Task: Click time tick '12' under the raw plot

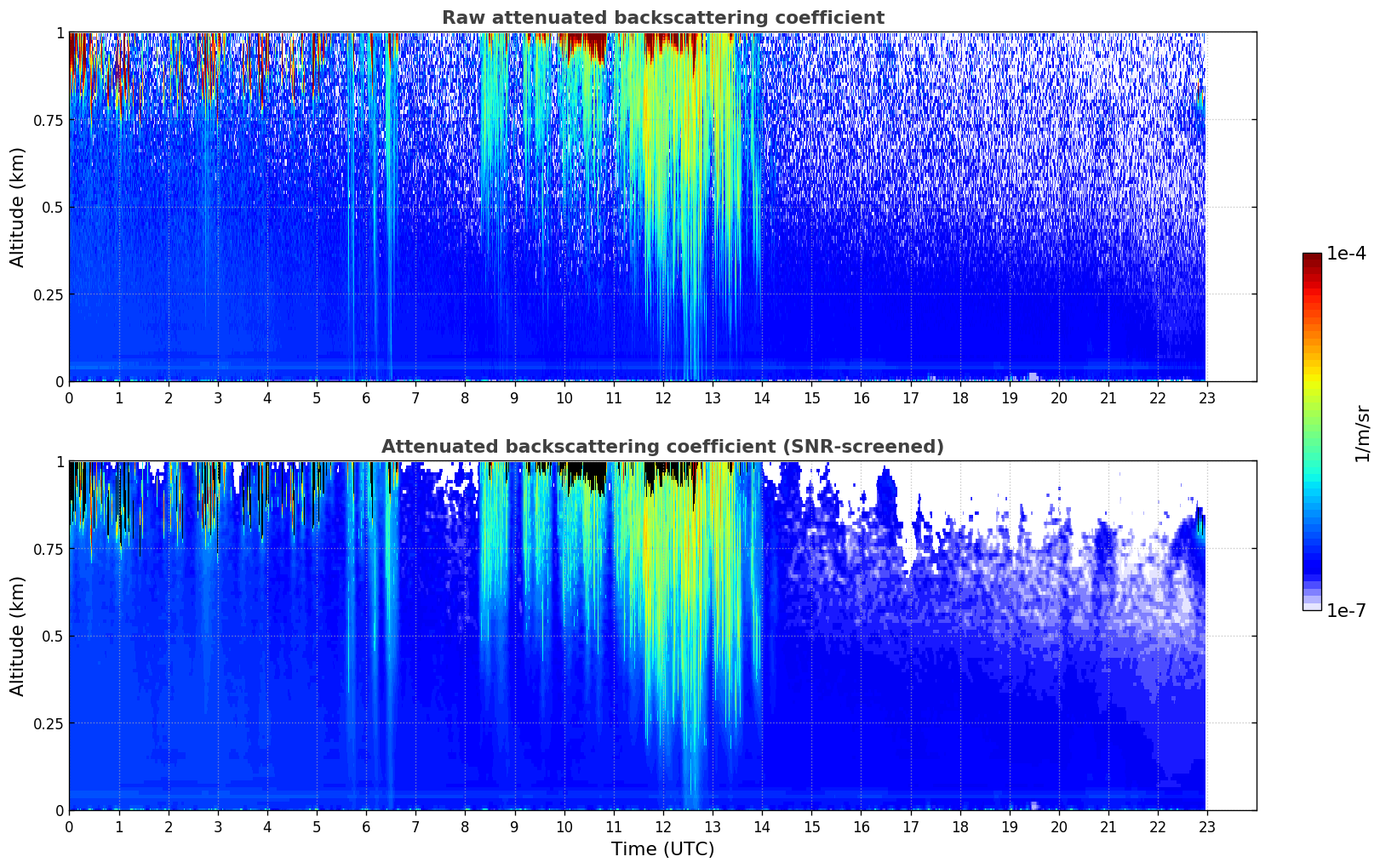Action: (663, 397)
